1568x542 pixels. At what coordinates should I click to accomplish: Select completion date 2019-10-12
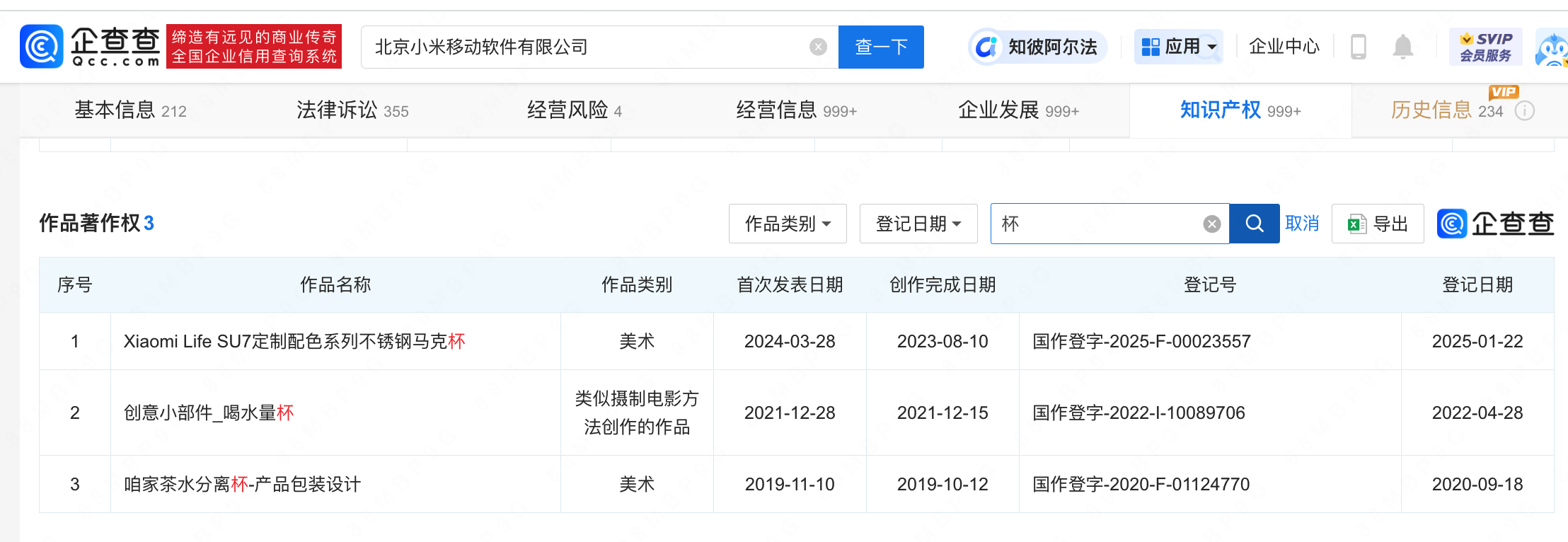pyautogui.click(x=942, y=484)
